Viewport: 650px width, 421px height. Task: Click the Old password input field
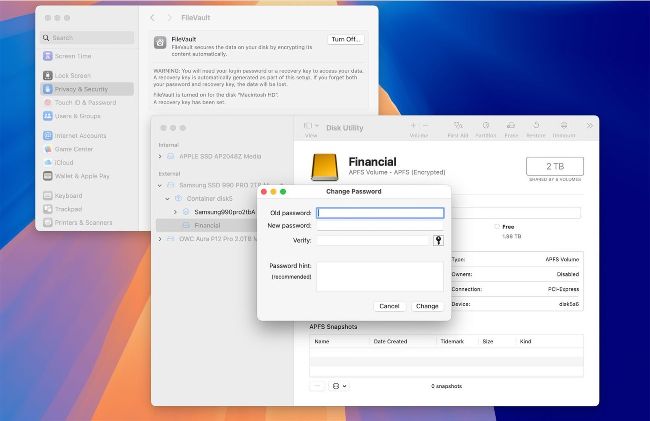tap(380, 213)
